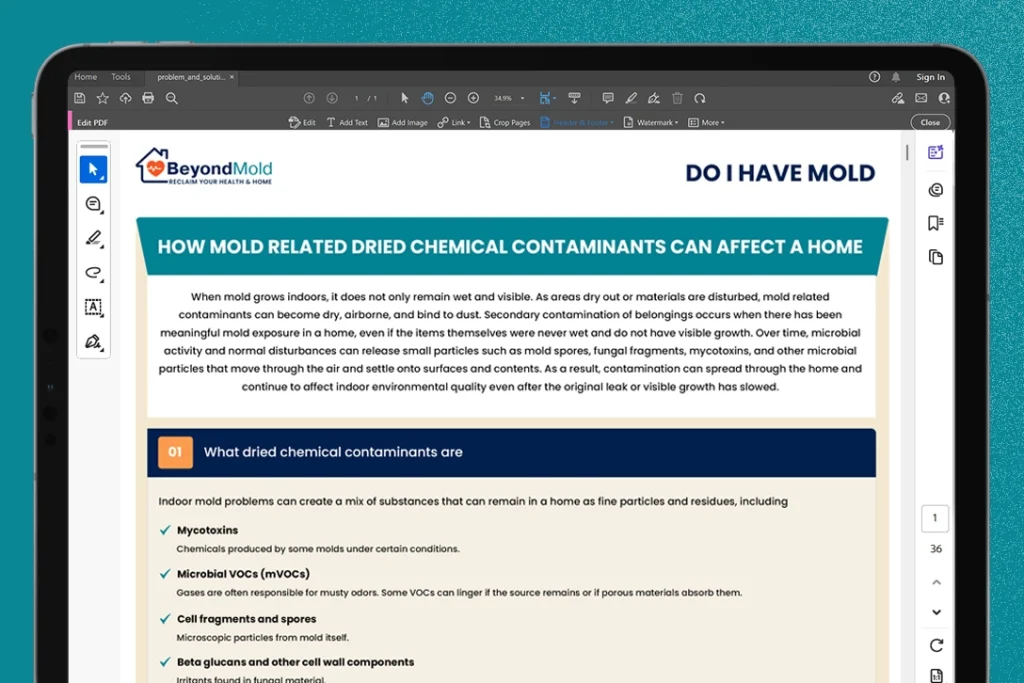Open the top panel icon in right rail
This screenshot has height=683, width=1024.
[935, 152]
